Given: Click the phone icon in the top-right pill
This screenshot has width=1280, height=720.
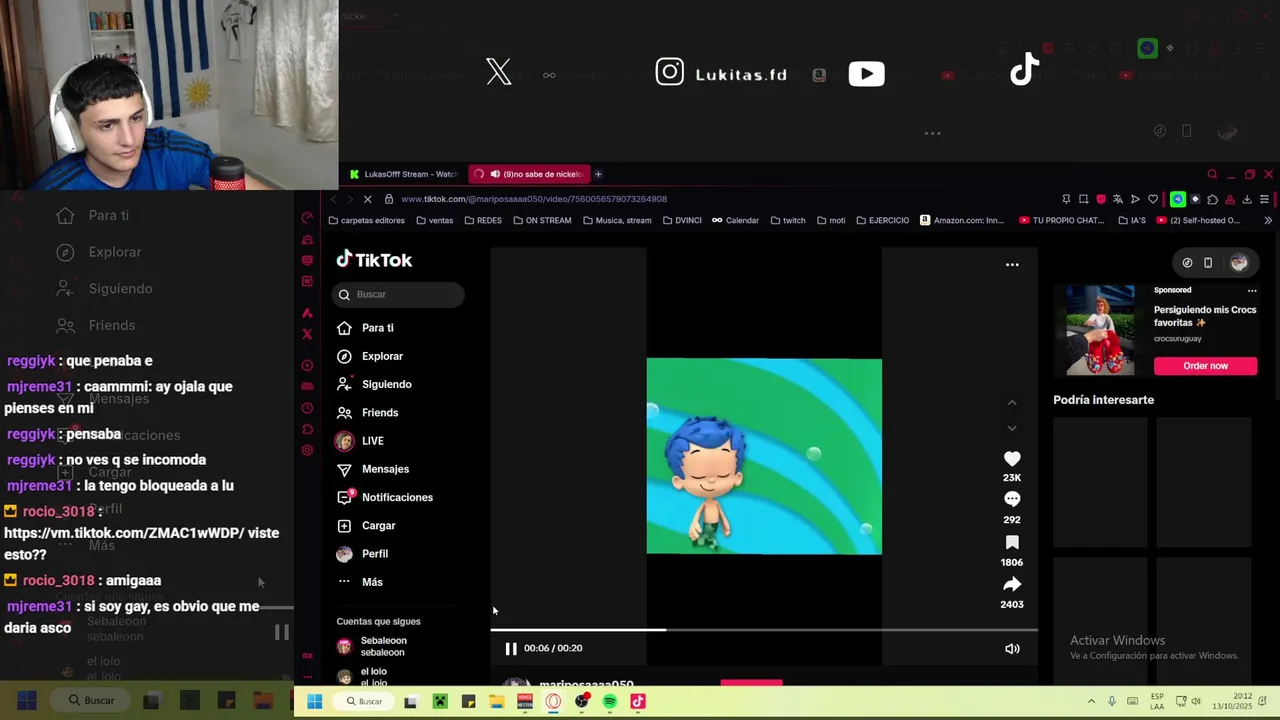Looking at the screenshot, I should coord(1208,263).
